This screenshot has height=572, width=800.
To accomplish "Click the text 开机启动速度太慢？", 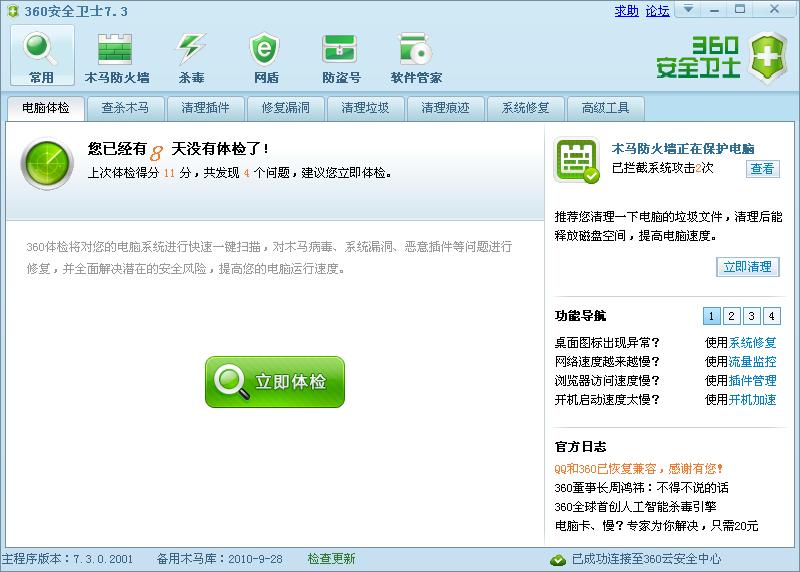I will (607, 400).
